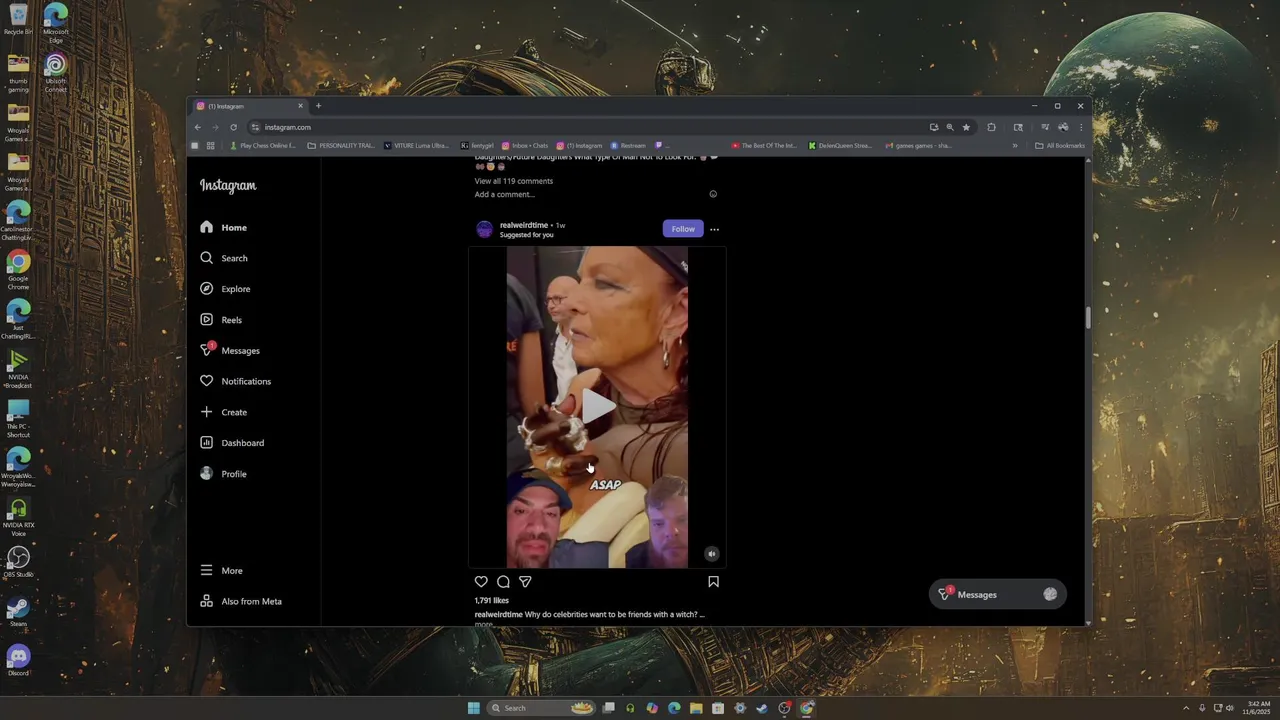Open the apps grid in bookmarks bar
1280x720 pixels.
pyautogui.click(x=210, y=146)
